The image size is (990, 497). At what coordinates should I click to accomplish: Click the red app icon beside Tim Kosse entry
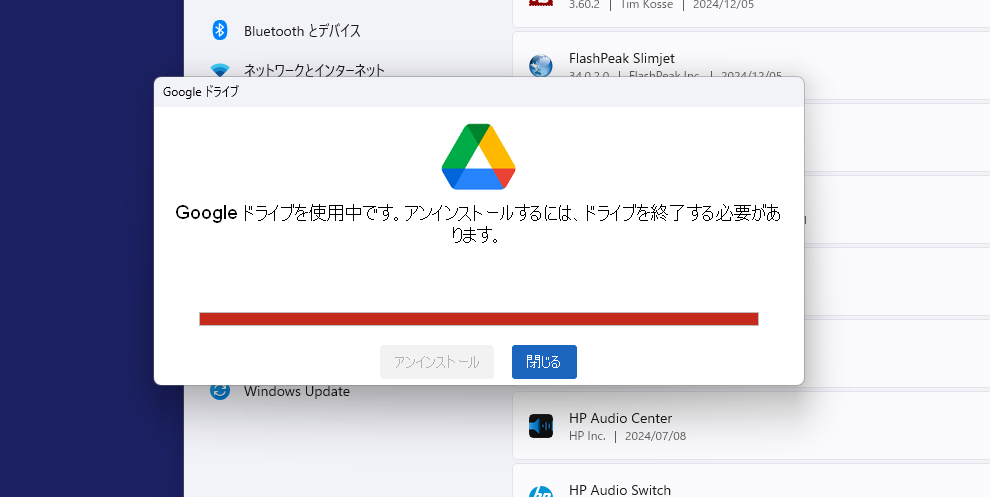pos(541,4)
